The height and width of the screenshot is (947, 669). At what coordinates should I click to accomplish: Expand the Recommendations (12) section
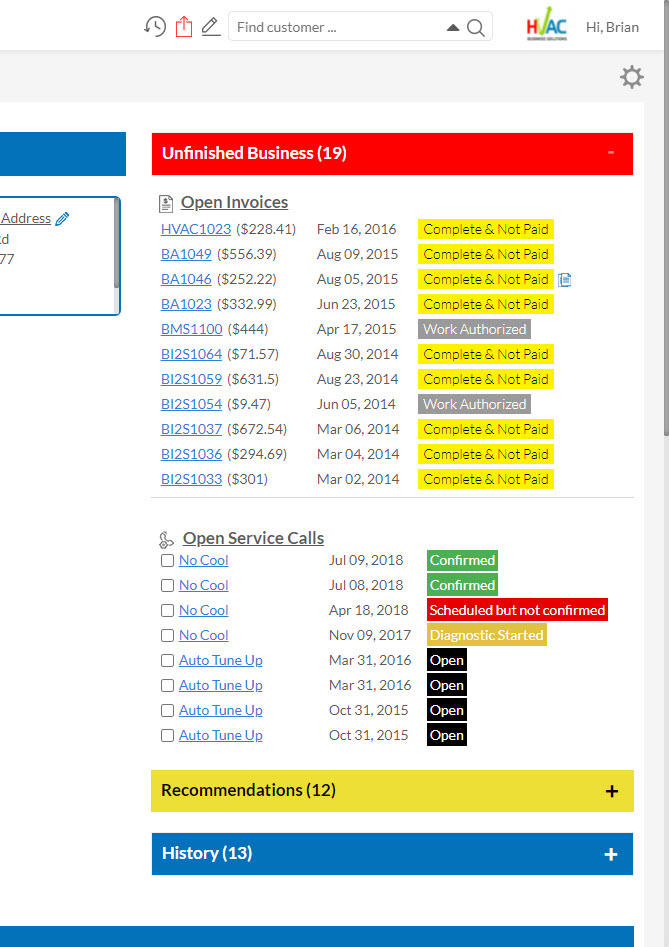(611, 791)
